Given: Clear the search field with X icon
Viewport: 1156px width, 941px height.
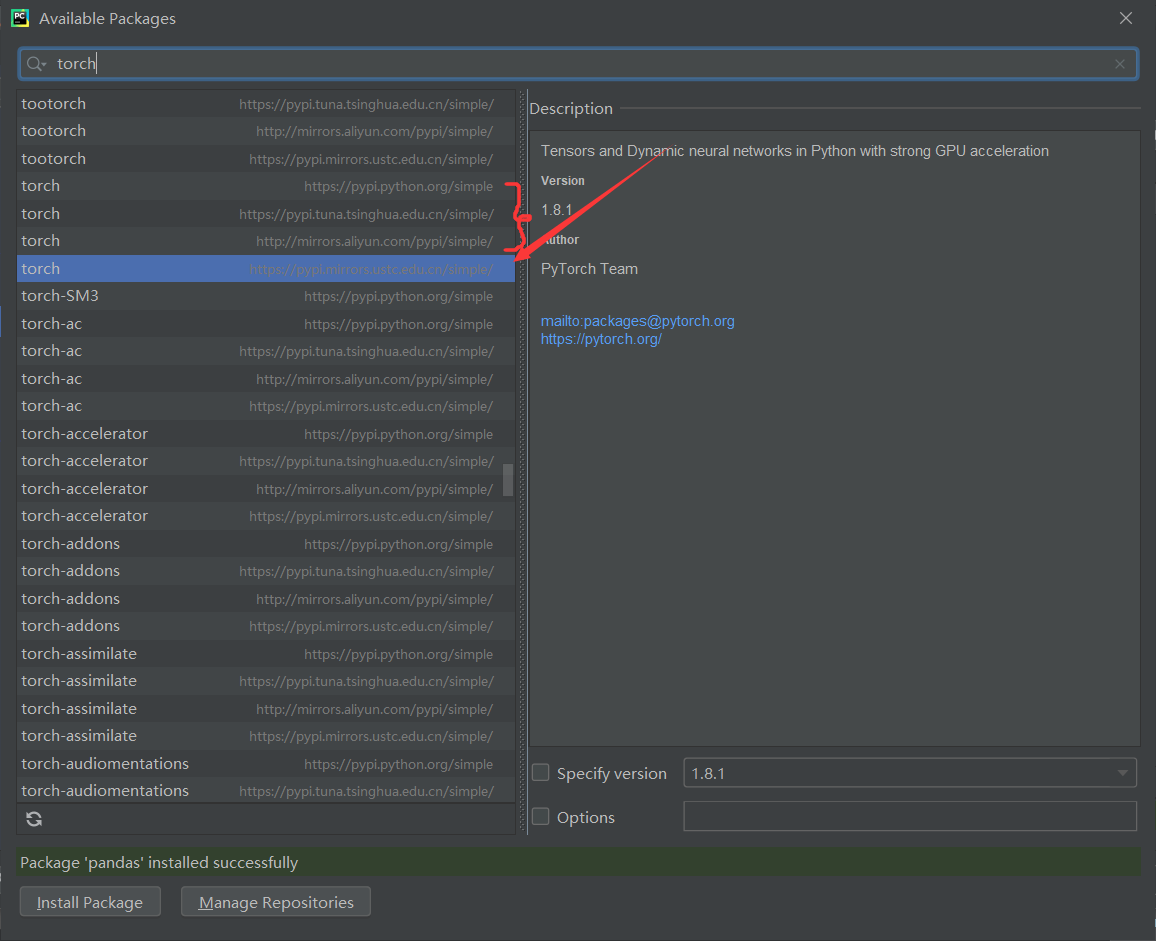Looking at the screenshot, I should (x=1120, y=64).
